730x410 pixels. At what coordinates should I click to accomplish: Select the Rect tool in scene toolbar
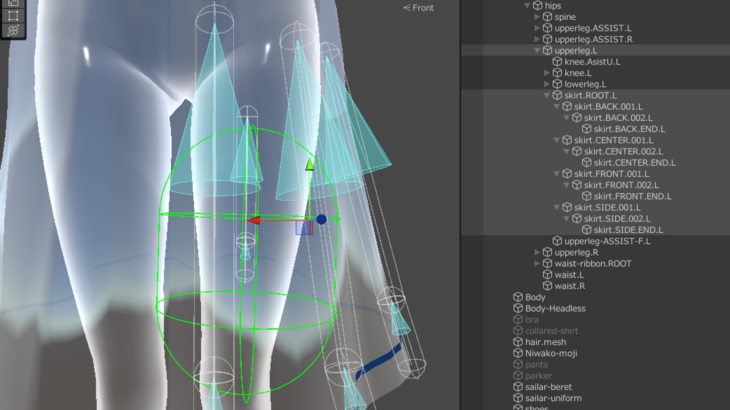(x=12, y=16)
